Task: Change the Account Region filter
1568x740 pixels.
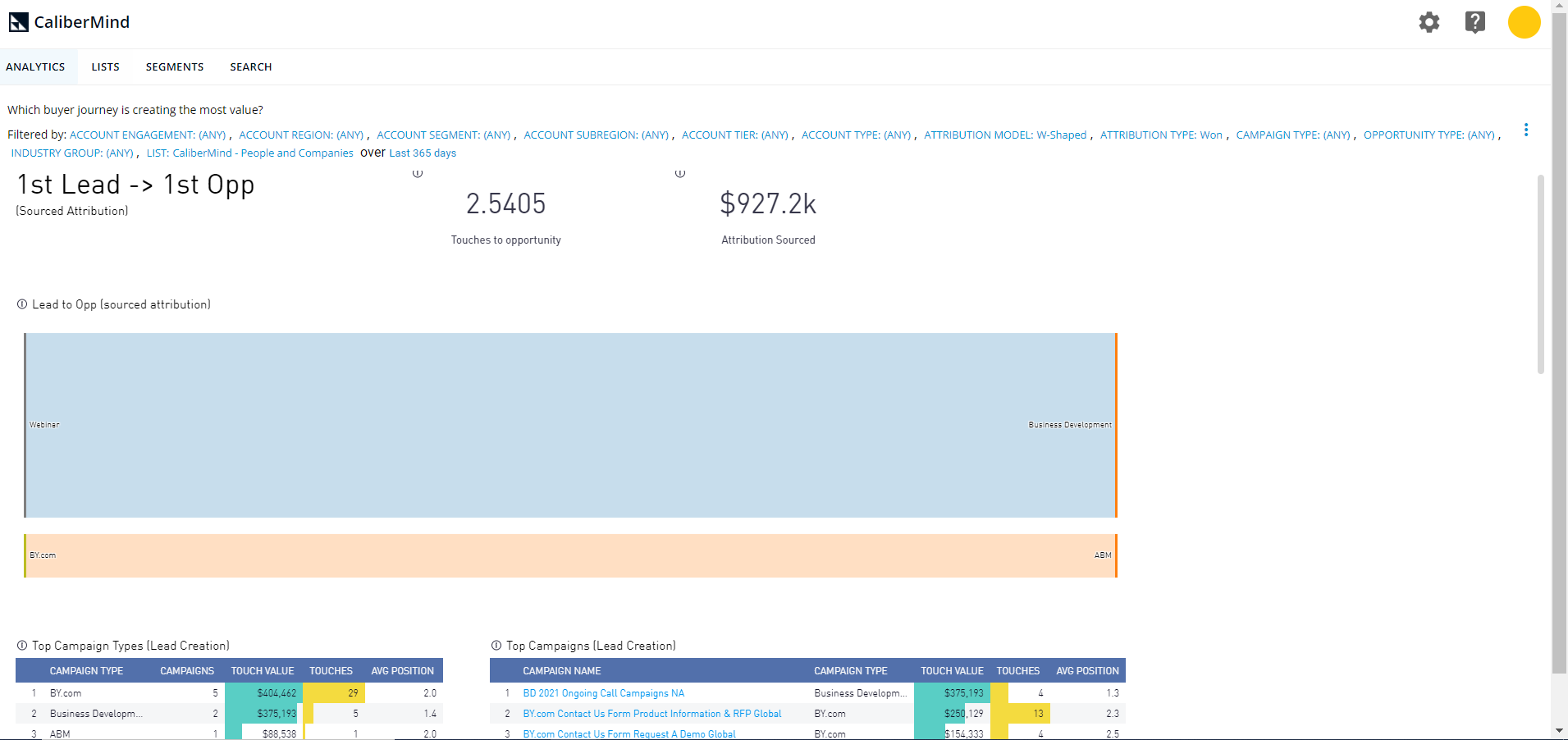Action: tap(301, 135)
